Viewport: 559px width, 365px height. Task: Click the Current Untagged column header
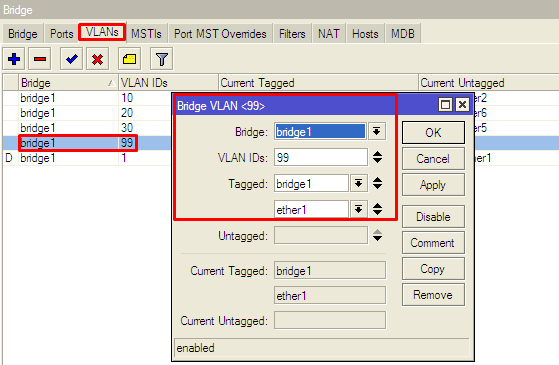[x=488, y=83]
